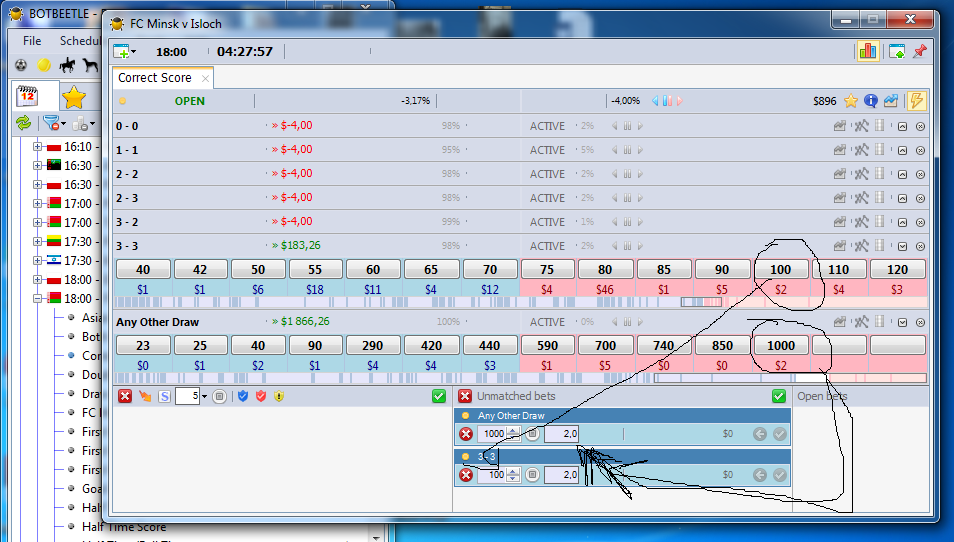Toggle the lightning bolt quick-bet icon
954x542 pixels.
pyautogui.click(x=916, y=100)
